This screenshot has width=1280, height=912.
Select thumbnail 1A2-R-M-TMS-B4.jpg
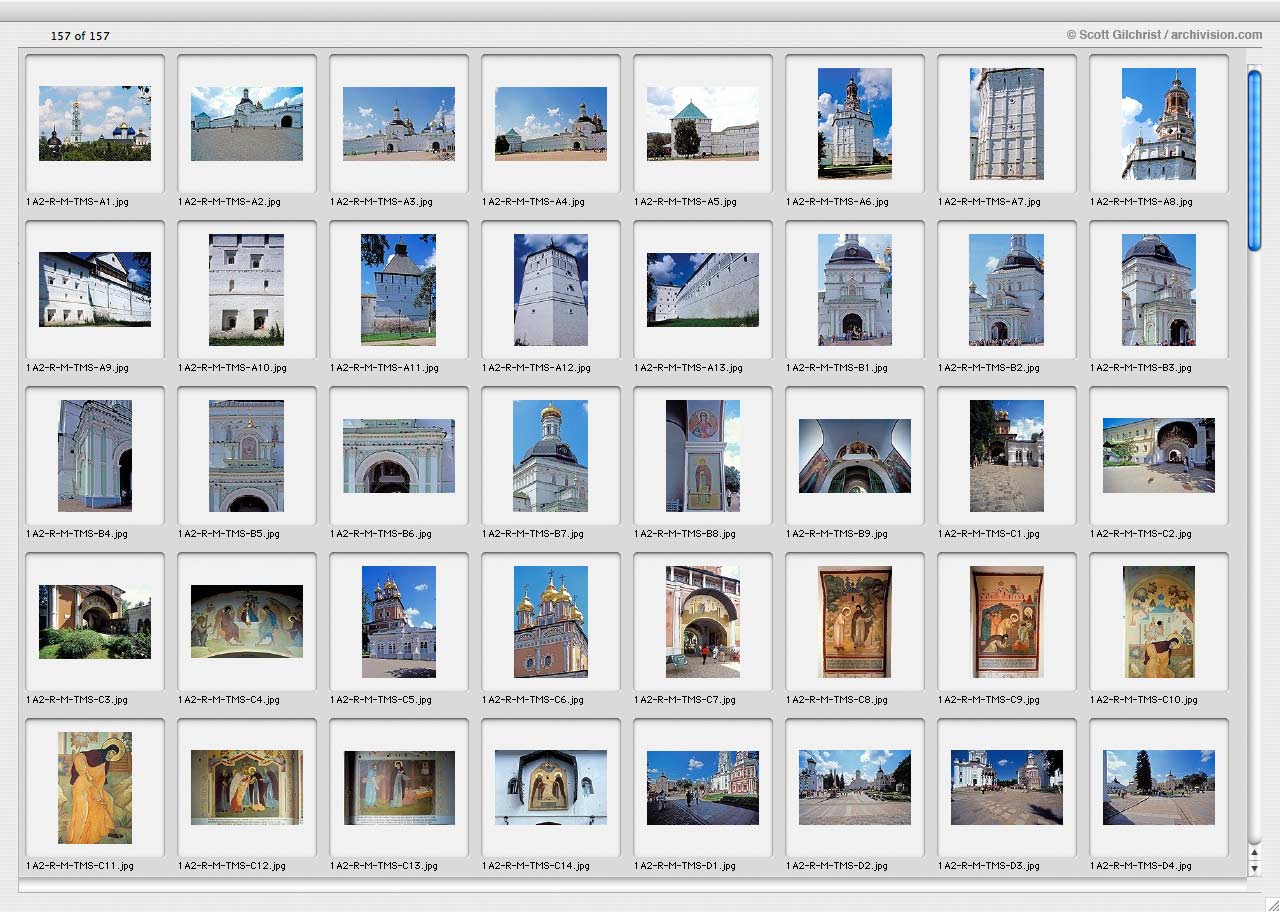(x=95, y=456)
